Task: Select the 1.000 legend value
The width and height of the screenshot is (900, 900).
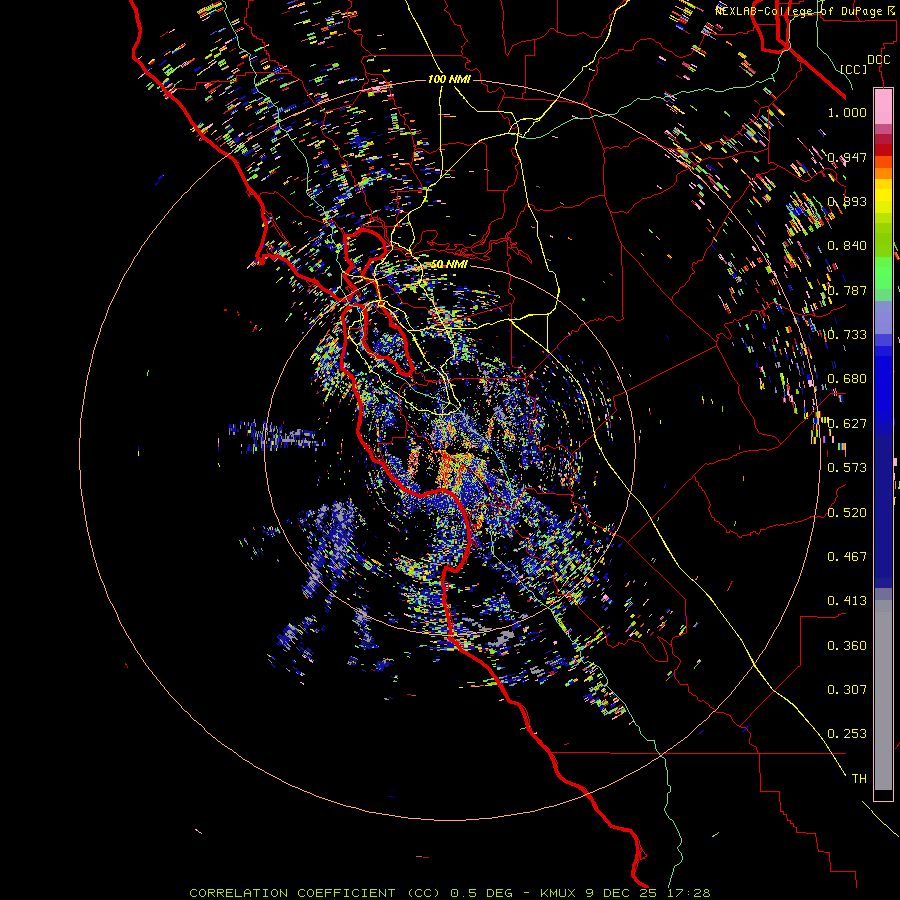Action: [847, 112]
